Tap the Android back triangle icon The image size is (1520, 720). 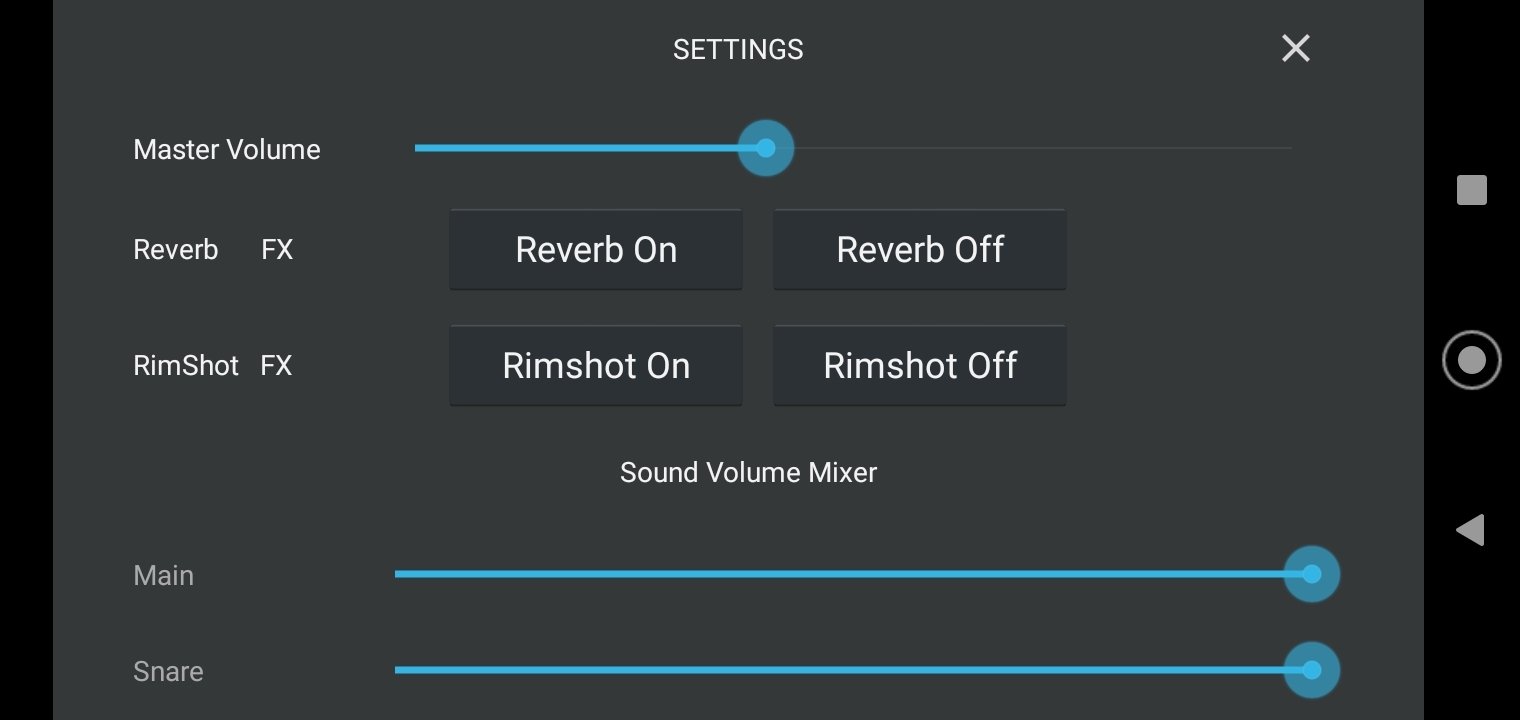coord(1470,530)
